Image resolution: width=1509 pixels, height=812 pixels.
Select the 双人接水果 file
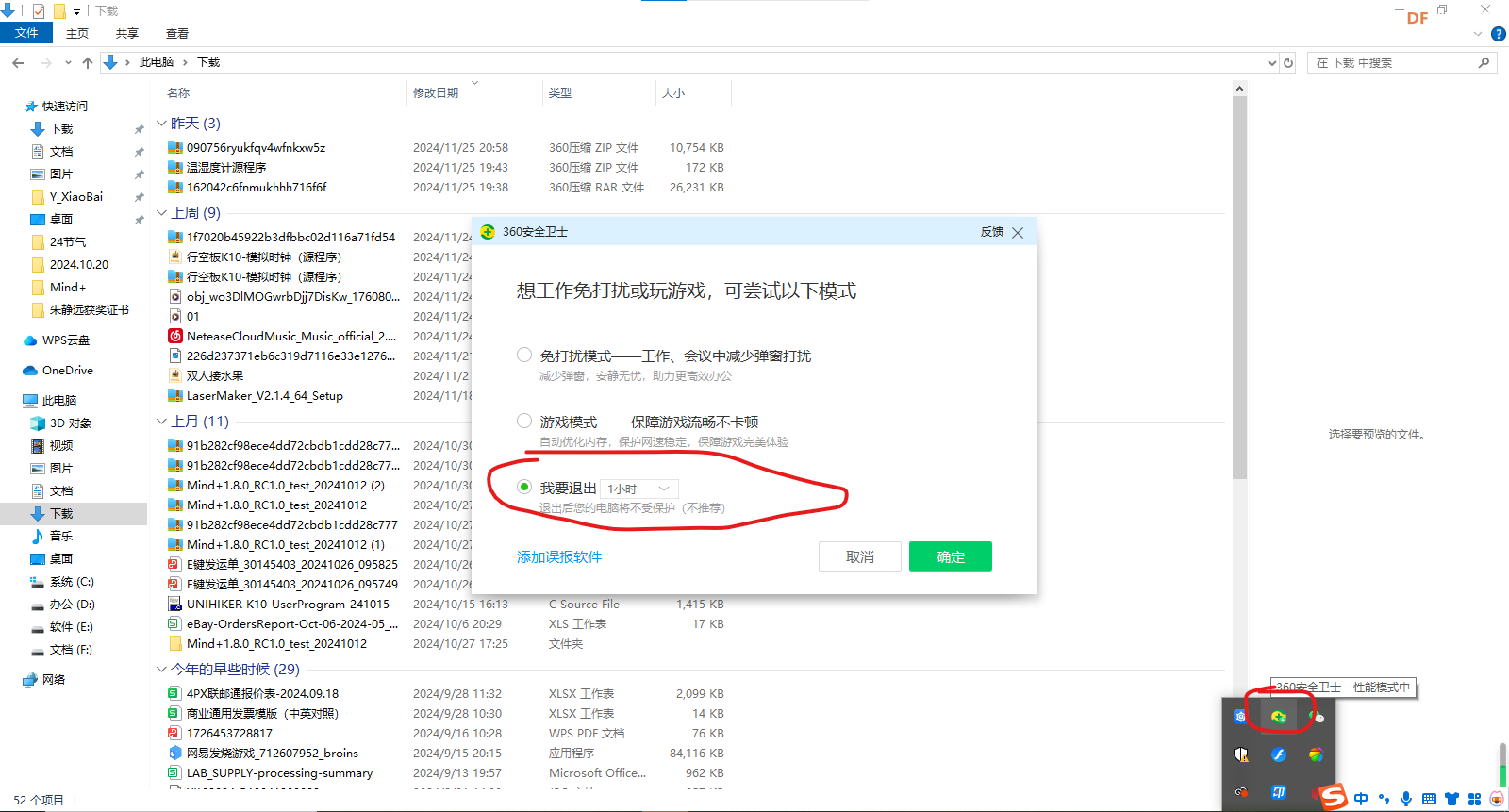[x=215, y=375]
